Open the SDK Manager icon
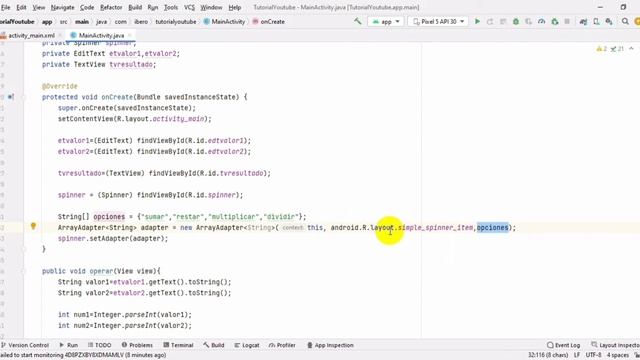Screen dimensions: 640x360 point(609,21)
